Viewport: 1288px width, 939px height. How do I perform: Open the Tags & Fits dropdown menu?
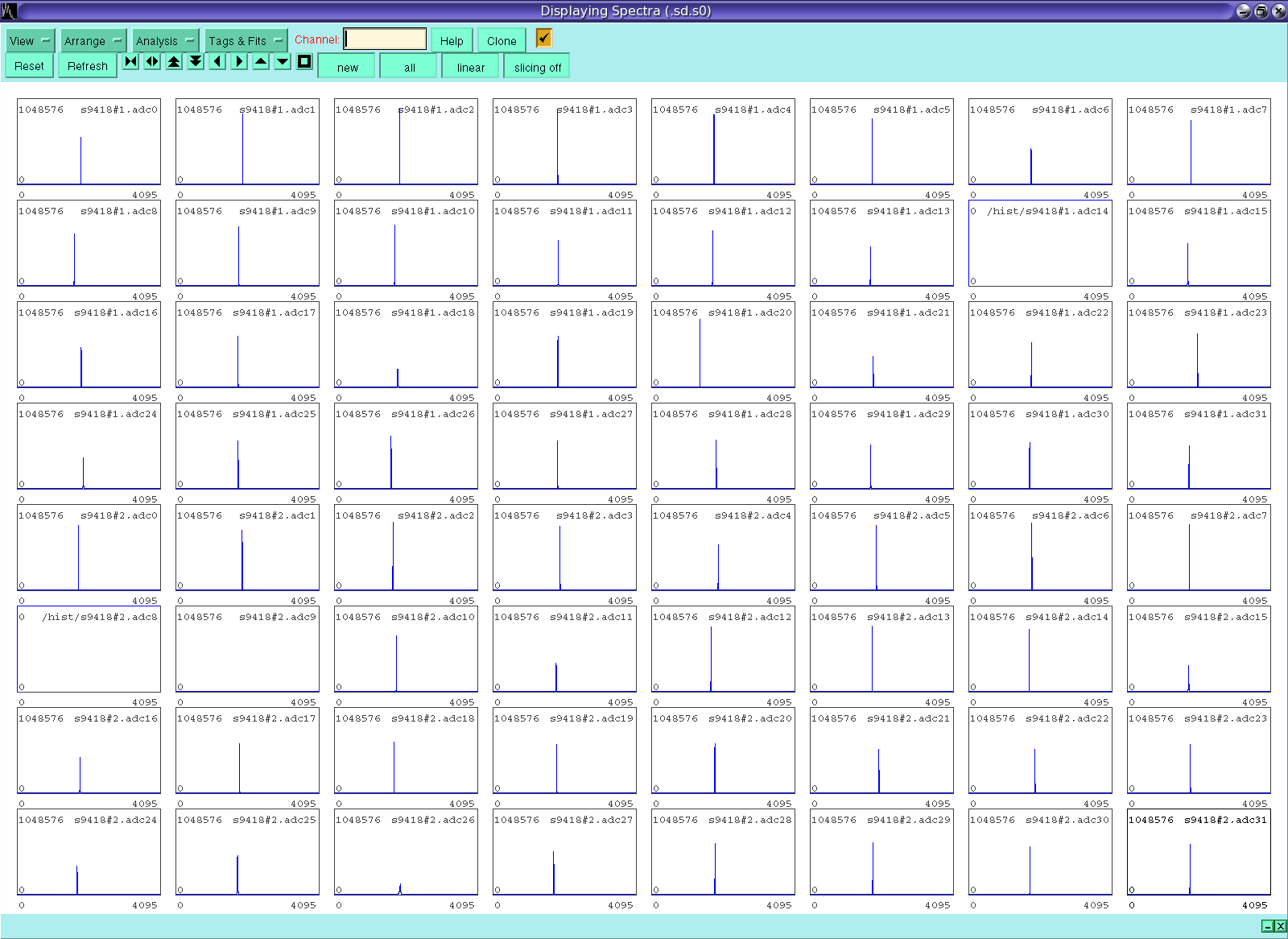[x=246, y=40]
